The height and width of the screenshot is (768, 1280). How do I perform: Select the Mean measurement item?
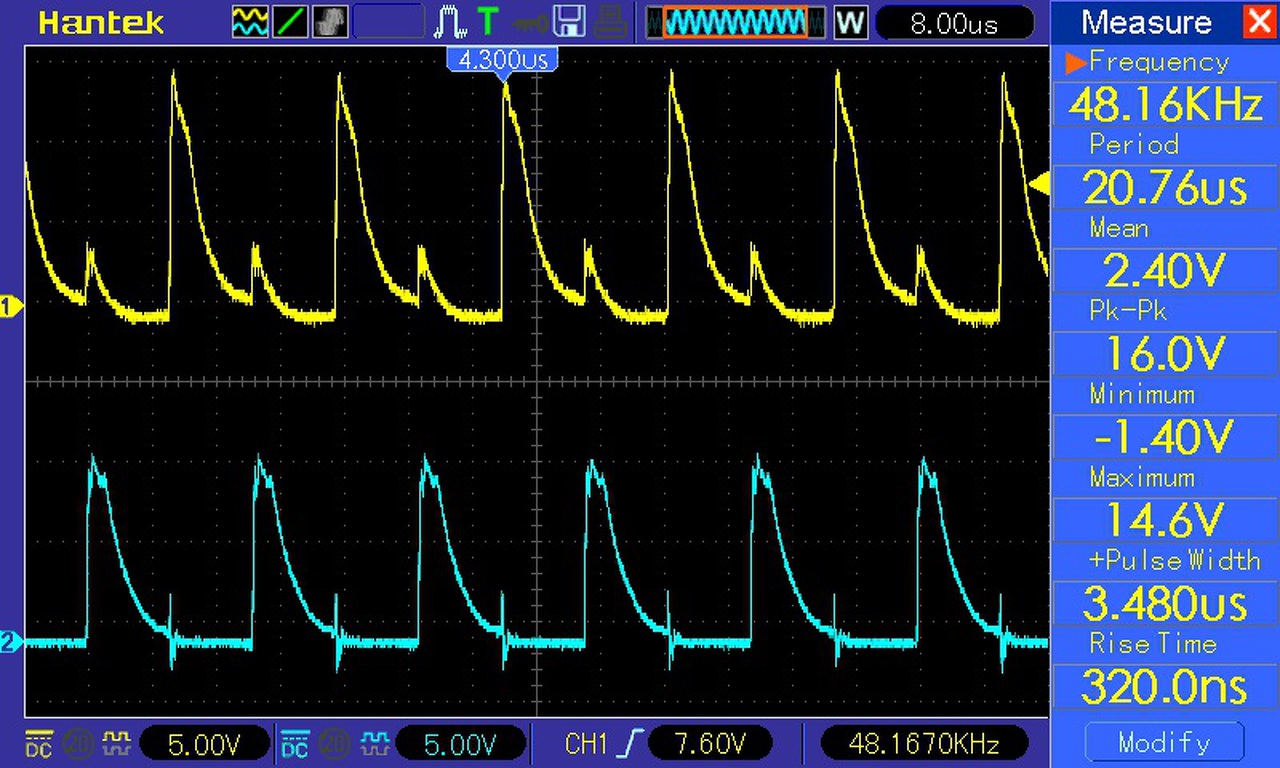click(1119, 228)
